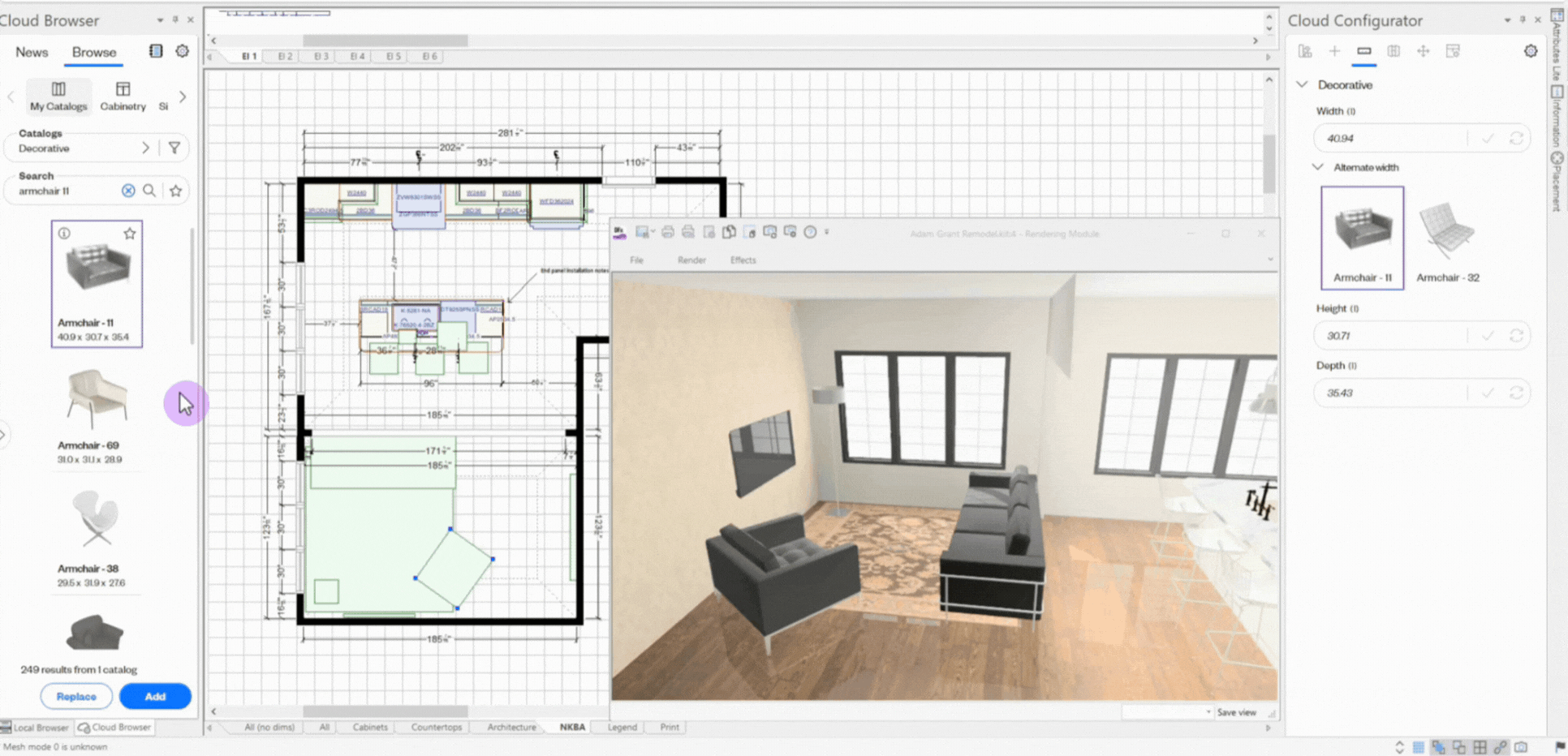The width and height of the screenshot is (1568, 756).
Task: Favorite the Armchair - 11 item
Action: click(130, 234)
